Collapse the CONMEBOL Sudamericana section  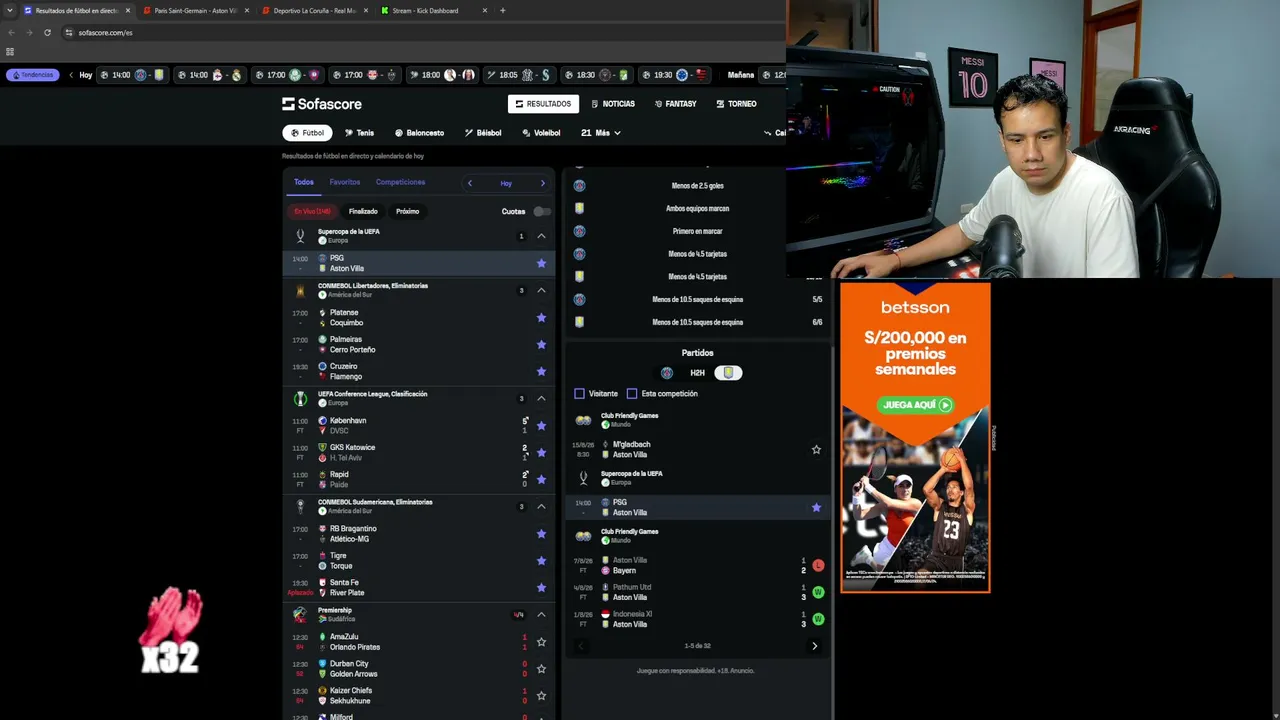pos(541,506)
